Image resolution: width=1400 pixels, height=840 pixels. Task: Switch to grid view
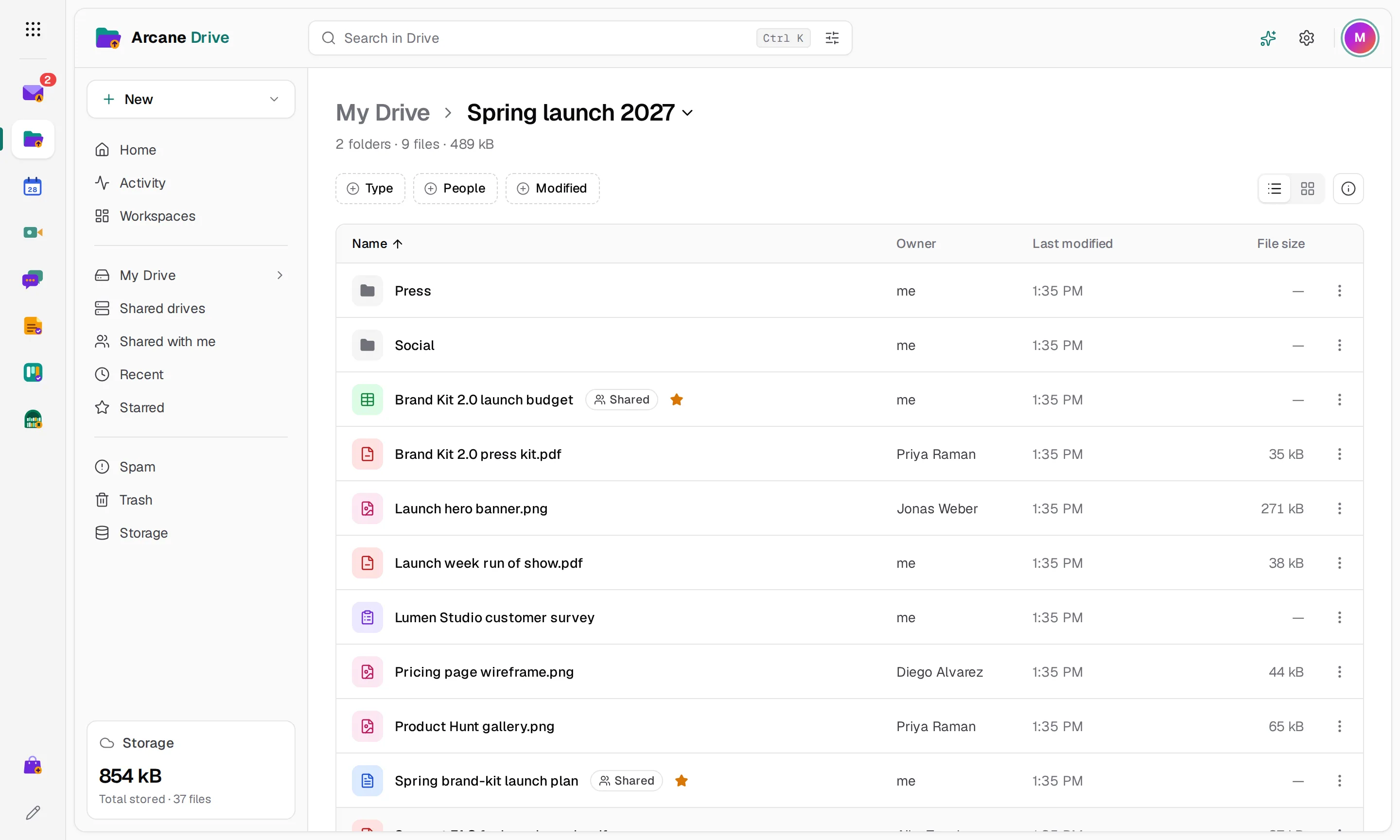coord(1308,189)
